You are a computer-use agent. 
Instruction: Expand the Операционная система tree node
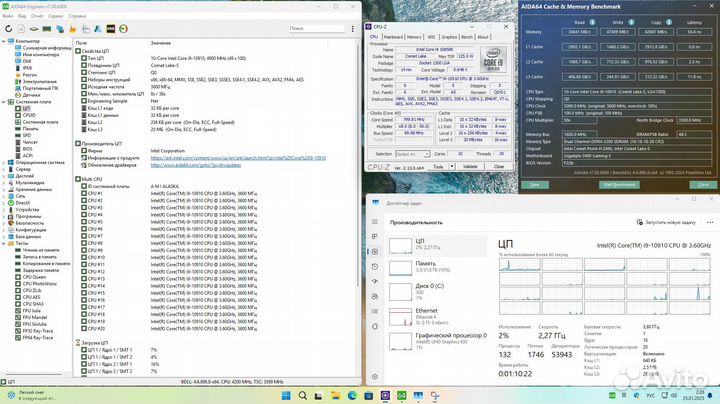4,163
